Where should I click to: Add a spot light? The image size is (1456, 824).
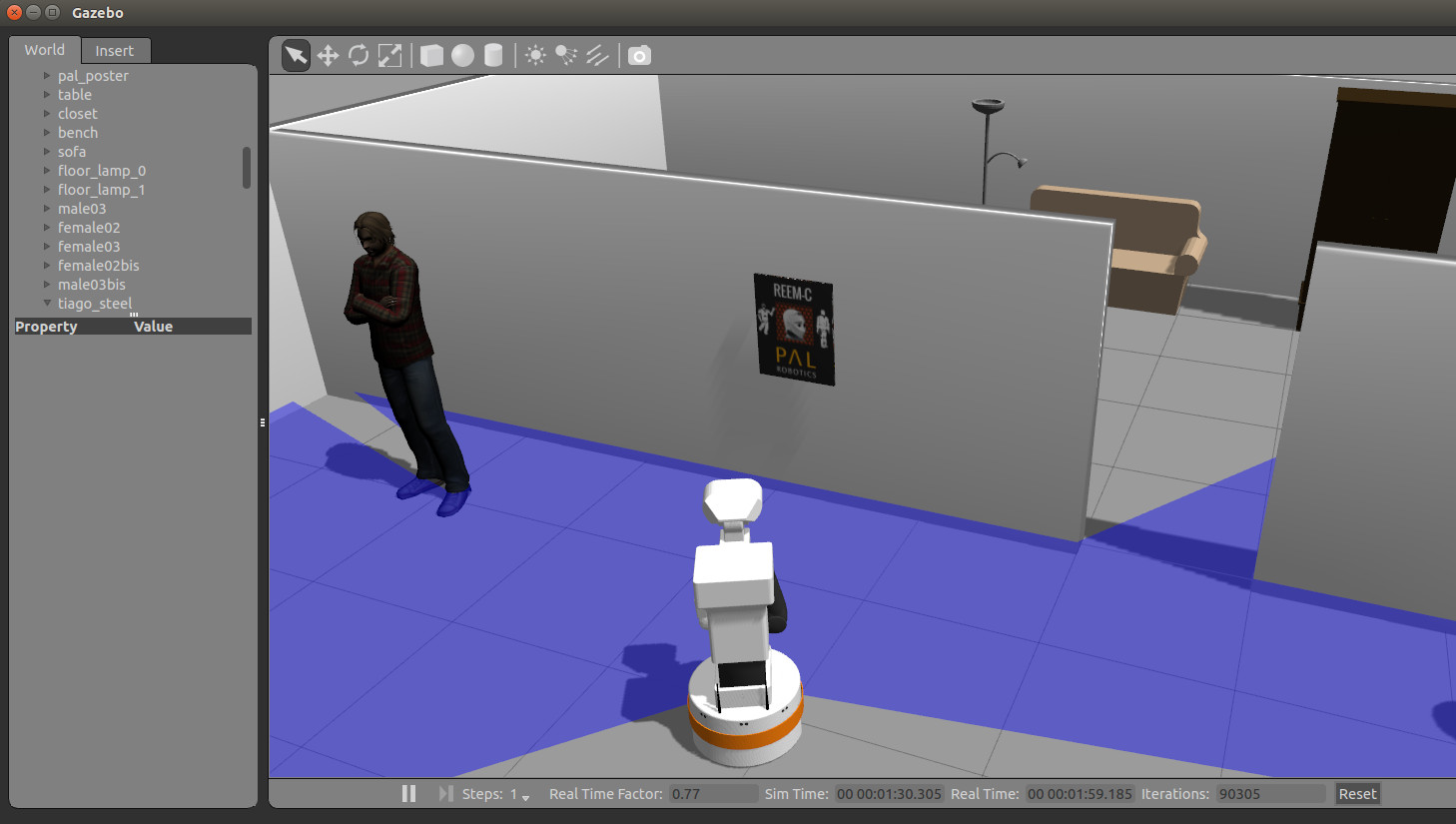(x=566, y=55)
